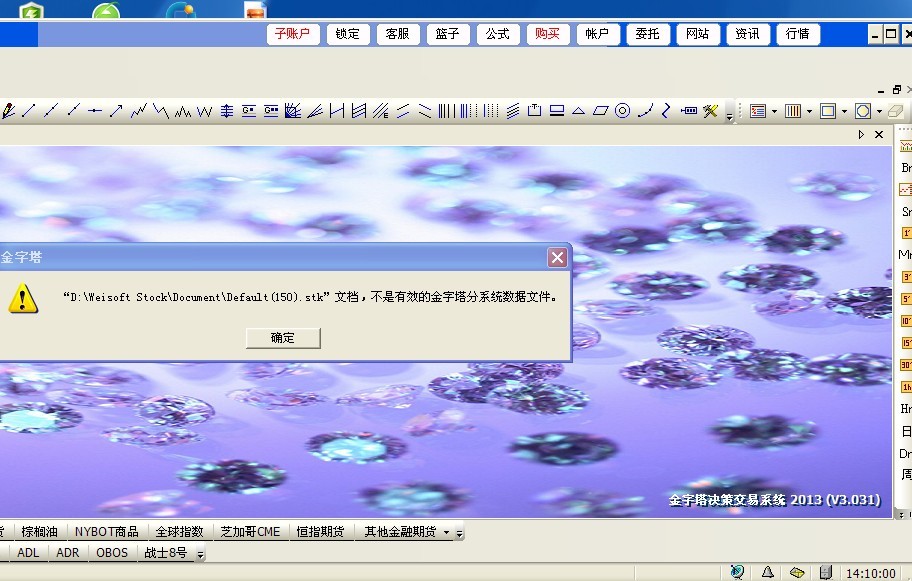Select the arrow line drawing tool
Image resolution: width=912 pixels, height=581 pixels.
click(116, 111)
